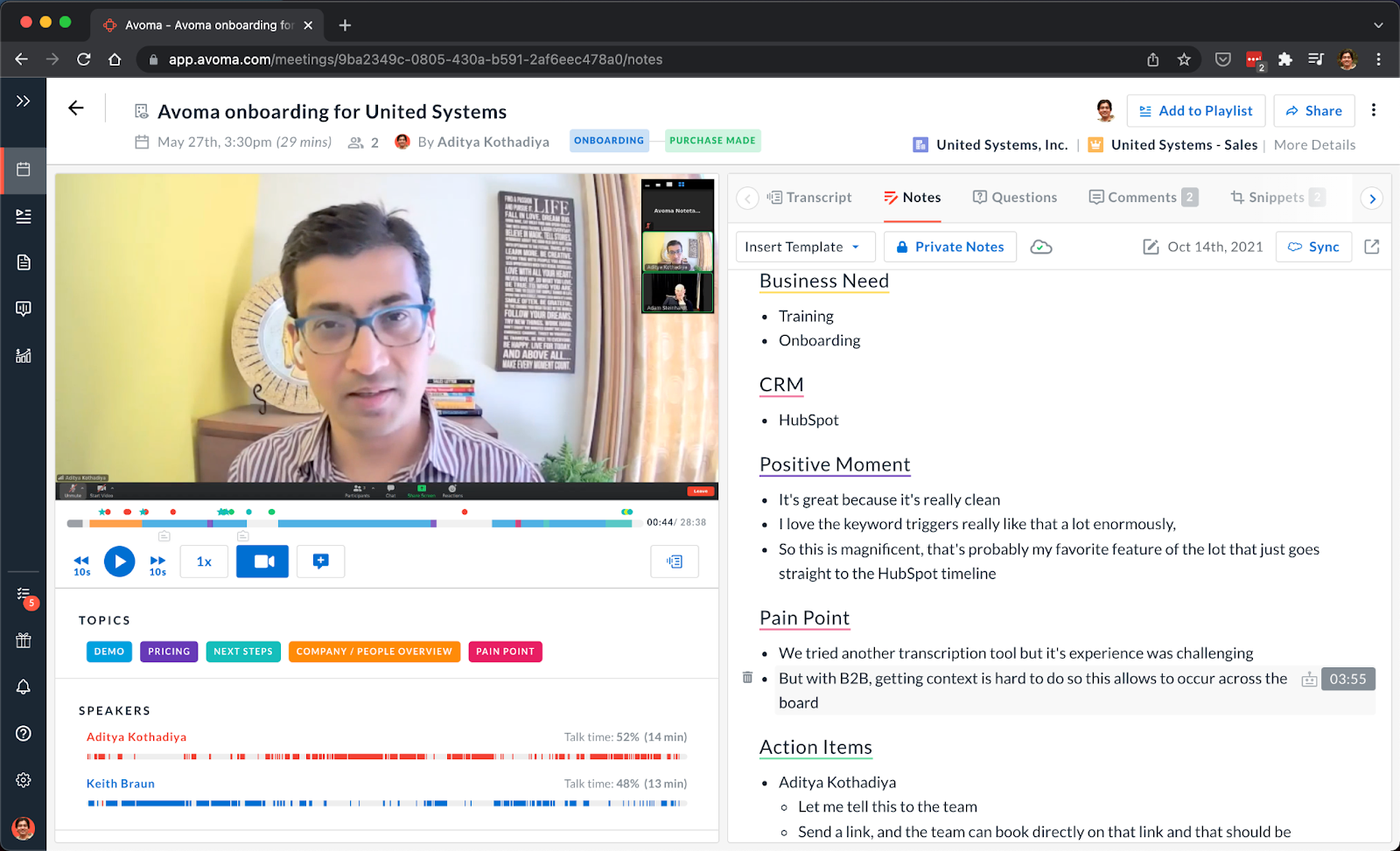The width and height of the screenshot is (1400, 851).
Task: Play the meeting recording
Action: 120,562
